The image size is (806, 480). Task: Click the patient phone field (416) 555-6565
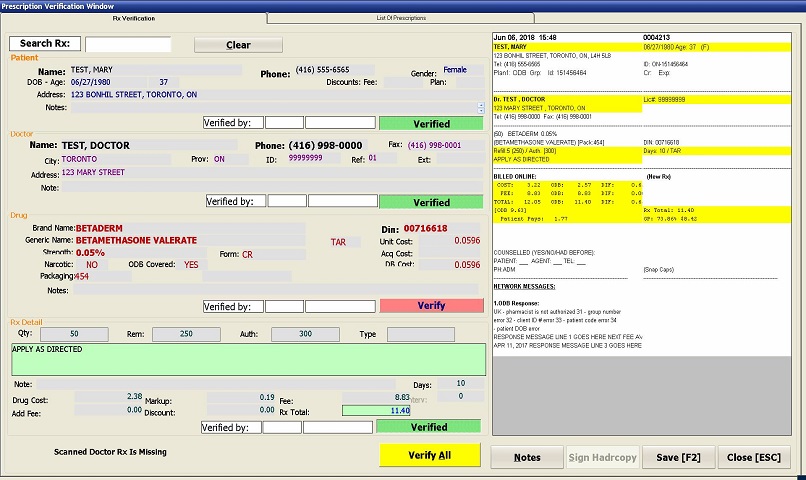334,70
